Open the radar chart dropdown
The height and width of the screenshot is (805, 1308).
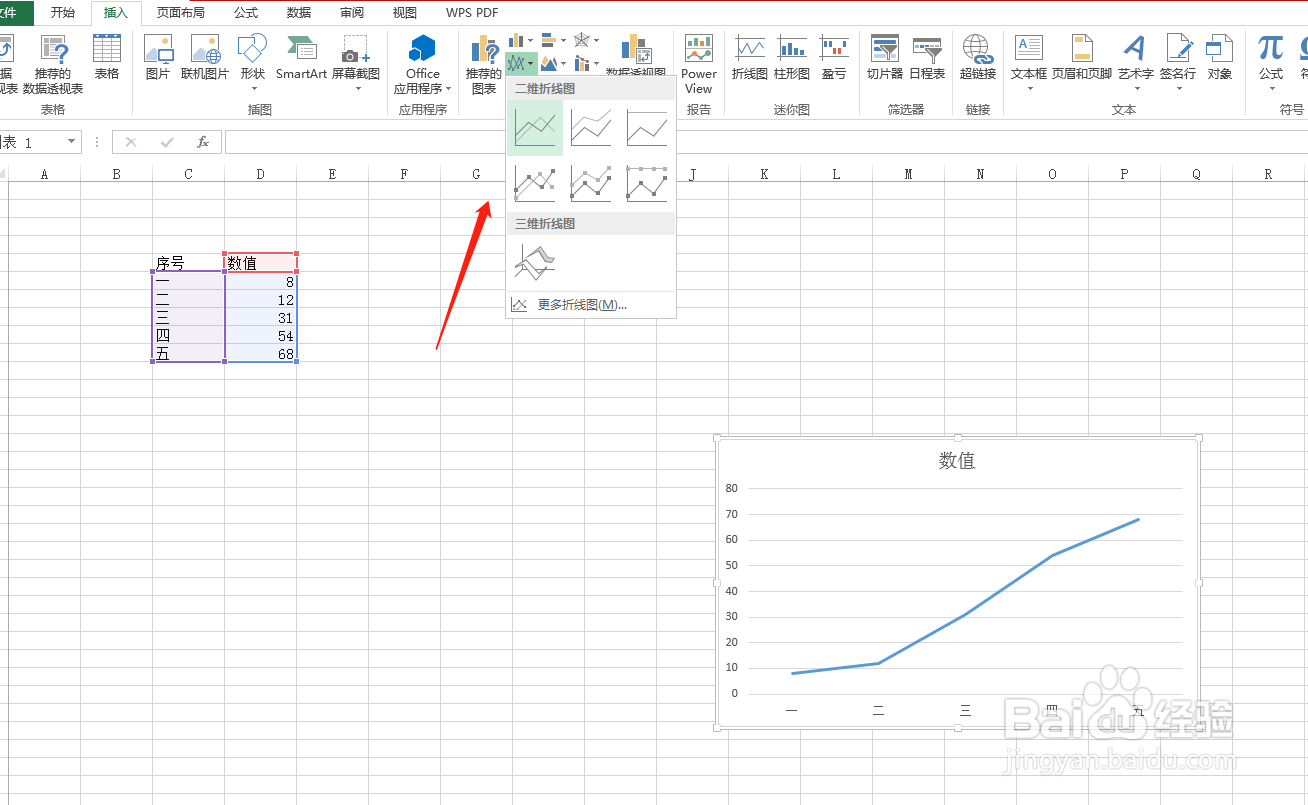pyautogui.click(x=587, y=40)
